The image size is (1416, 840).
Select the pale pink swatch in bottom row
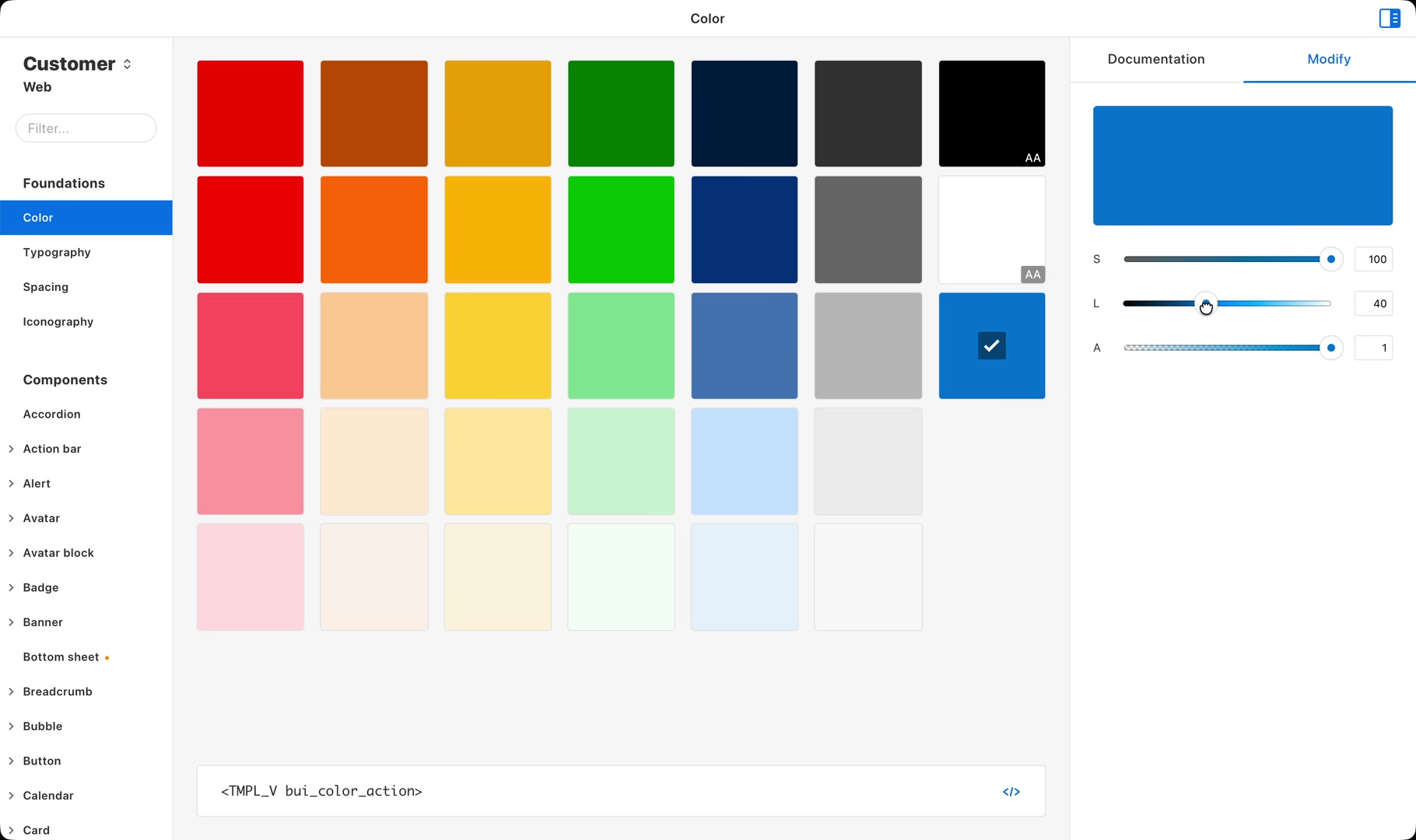[251, 577]
